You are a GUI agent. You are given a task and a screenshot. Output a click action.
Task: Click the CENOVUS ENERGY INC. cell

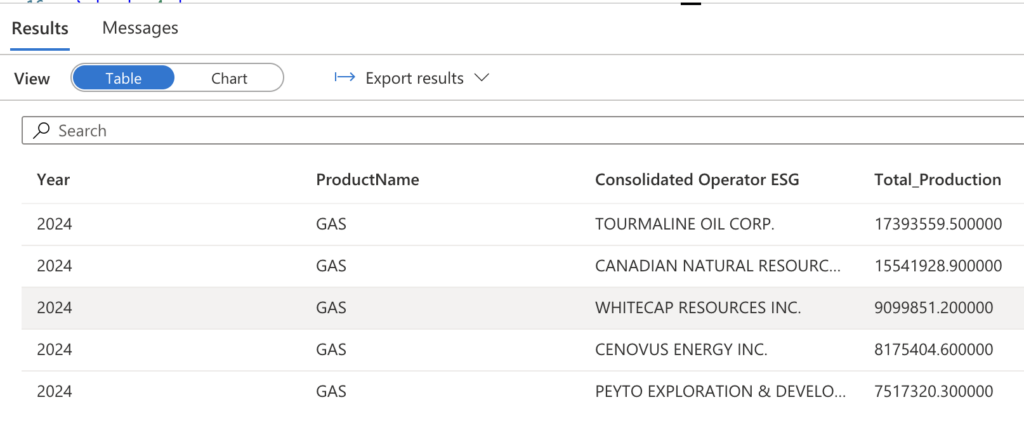680,350
